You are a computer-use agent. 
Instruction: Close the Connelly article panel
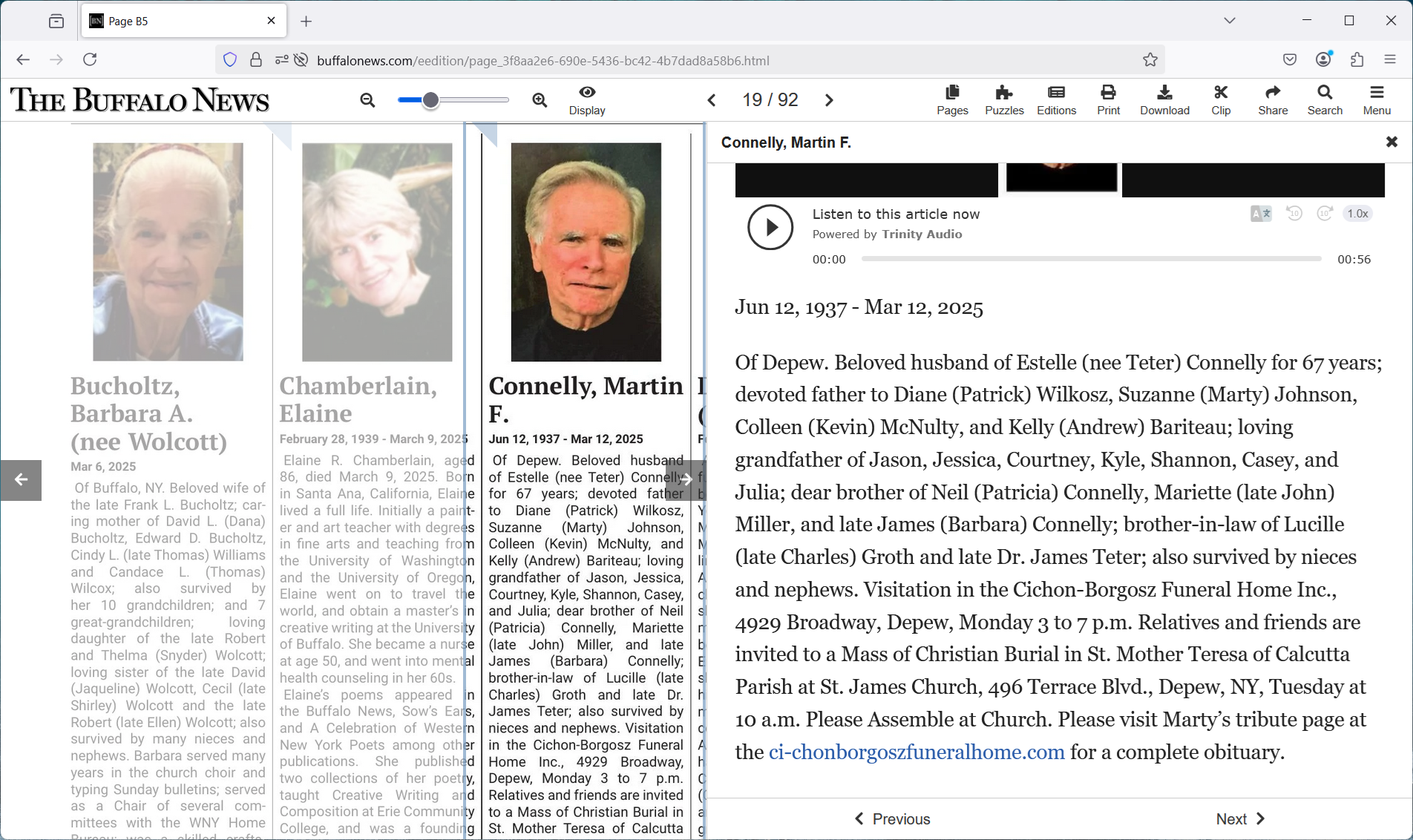click(x=1391, y=142)
